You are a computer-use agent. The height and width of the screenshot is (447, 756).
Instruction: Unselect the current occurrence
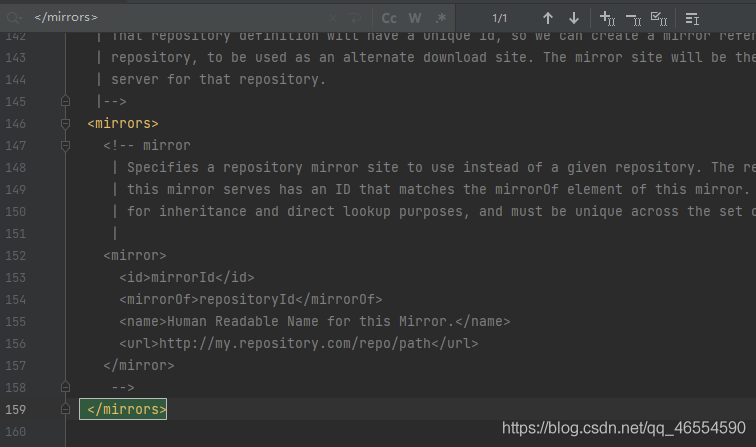coord(633,18)
